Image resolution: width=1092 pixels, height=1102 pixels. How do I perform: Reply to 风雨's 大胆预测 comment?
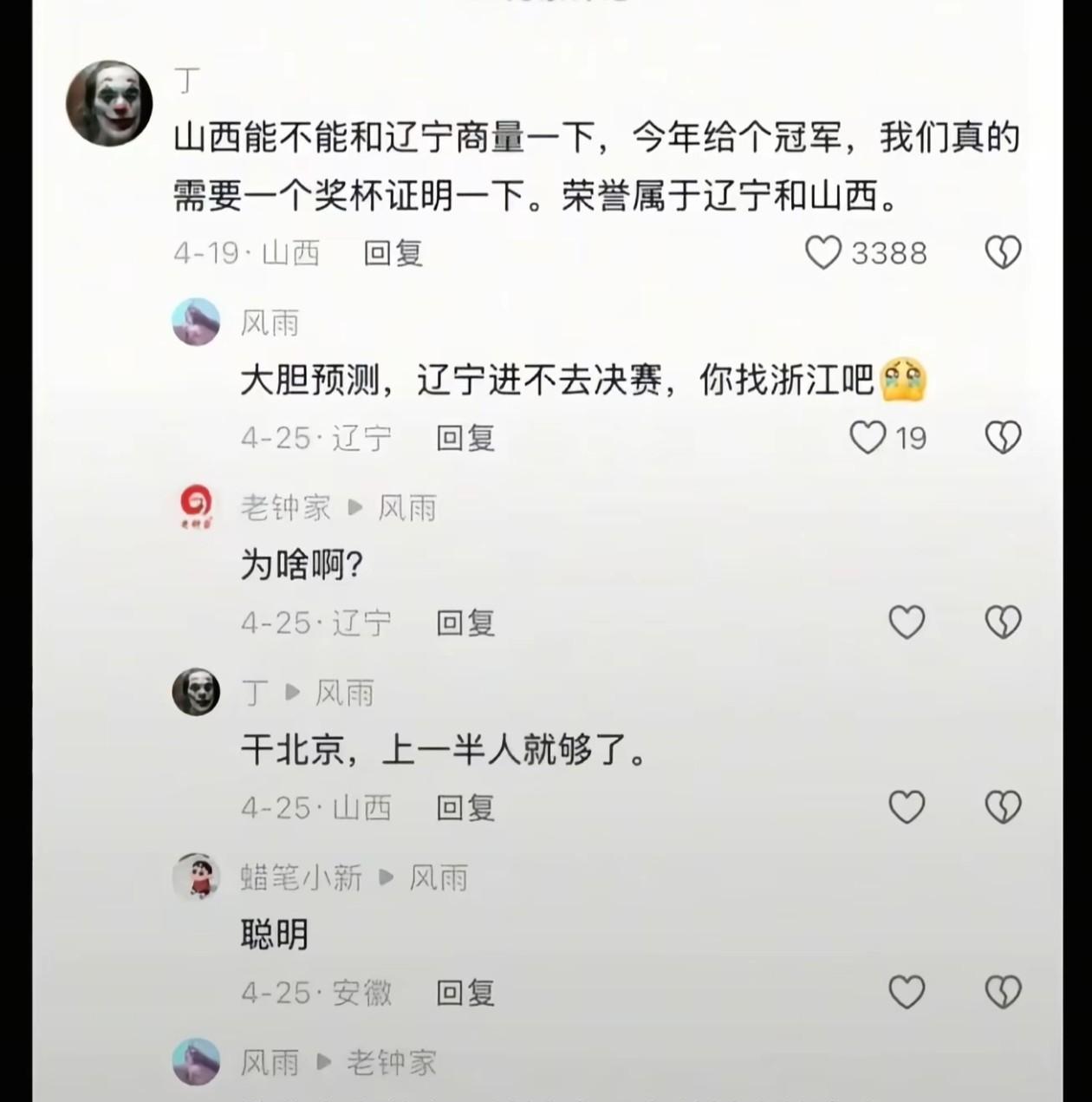pos(465,437)
